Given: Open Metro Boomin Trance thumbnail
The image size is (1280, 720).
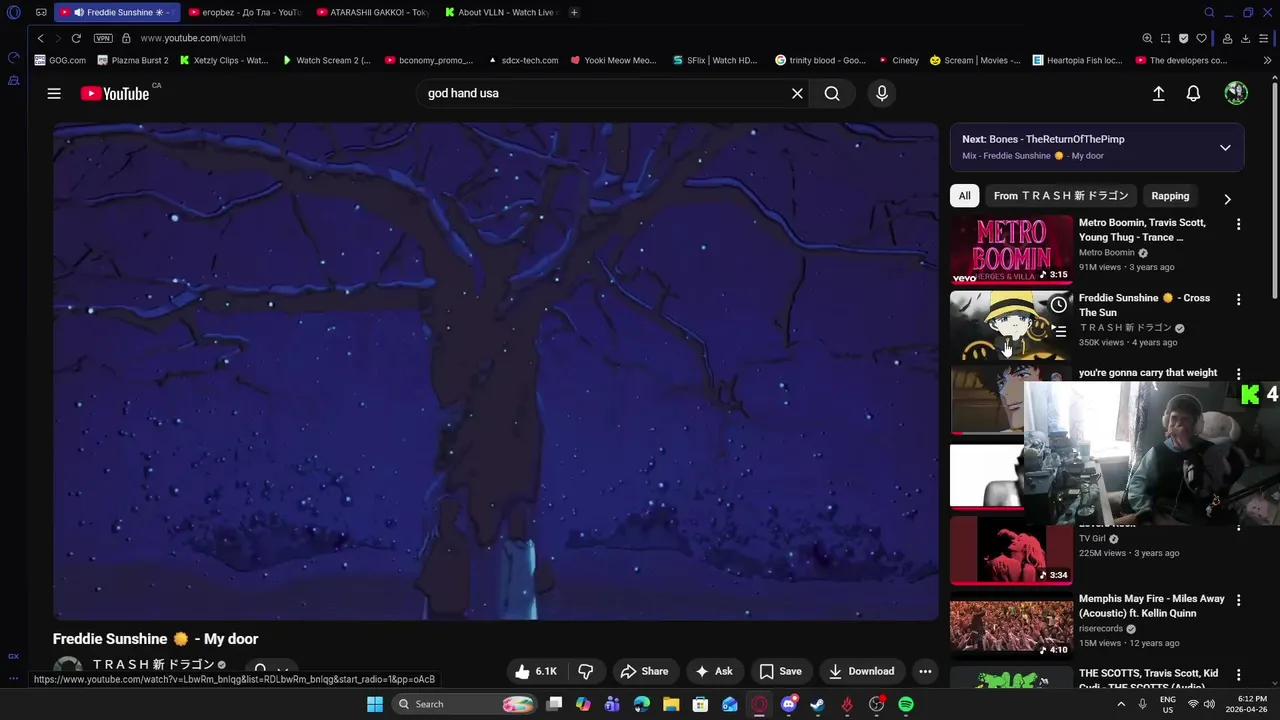Looking at the screenshot, I should coord(1011,249).
